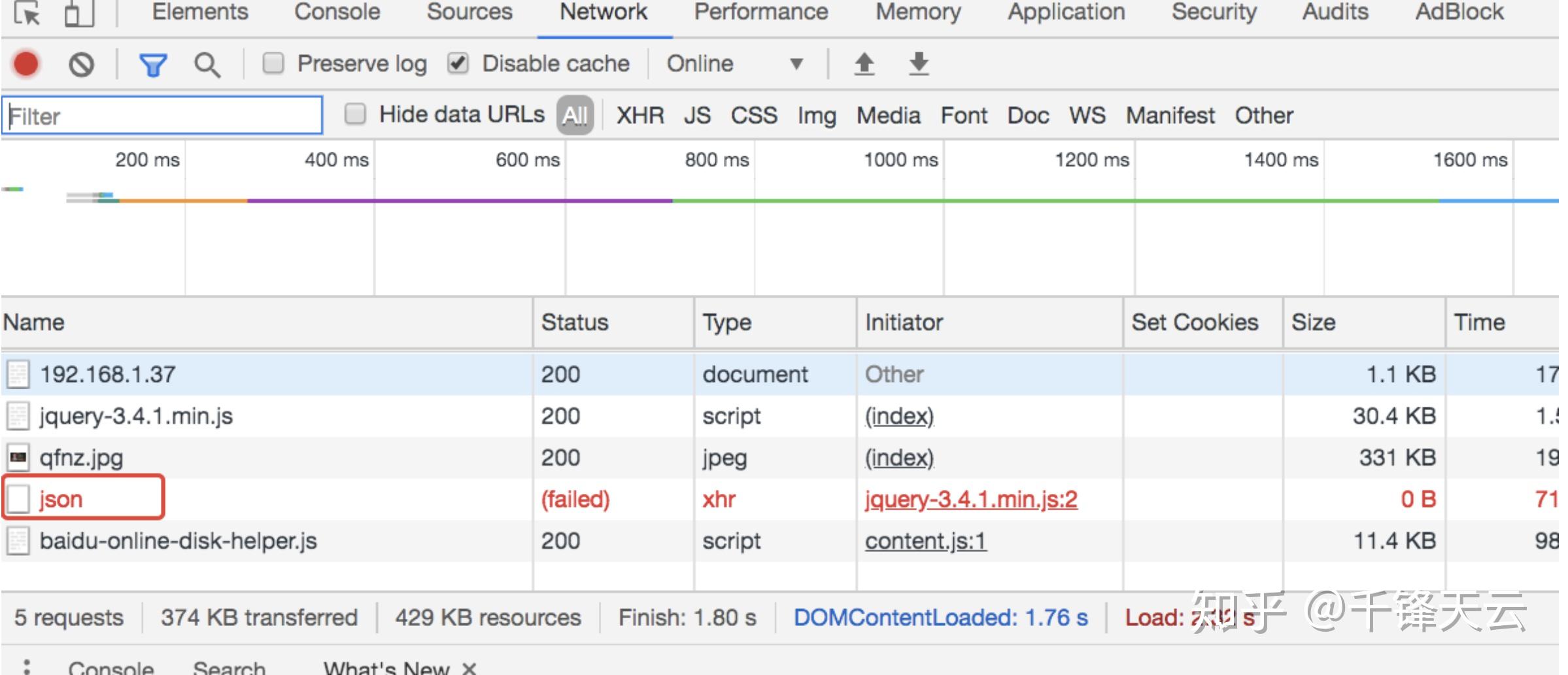1568x675 pixels.
Task: Sort by the Type column header
Action: click(775, 322)
